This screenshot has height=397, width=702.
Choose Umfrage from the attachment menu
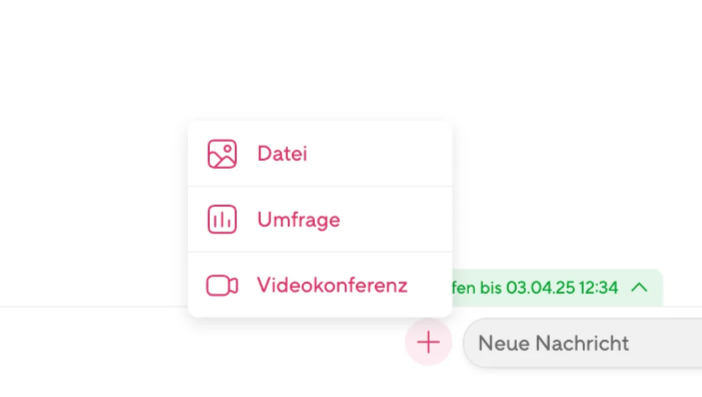pyautogui.click(x=320, y=219)
